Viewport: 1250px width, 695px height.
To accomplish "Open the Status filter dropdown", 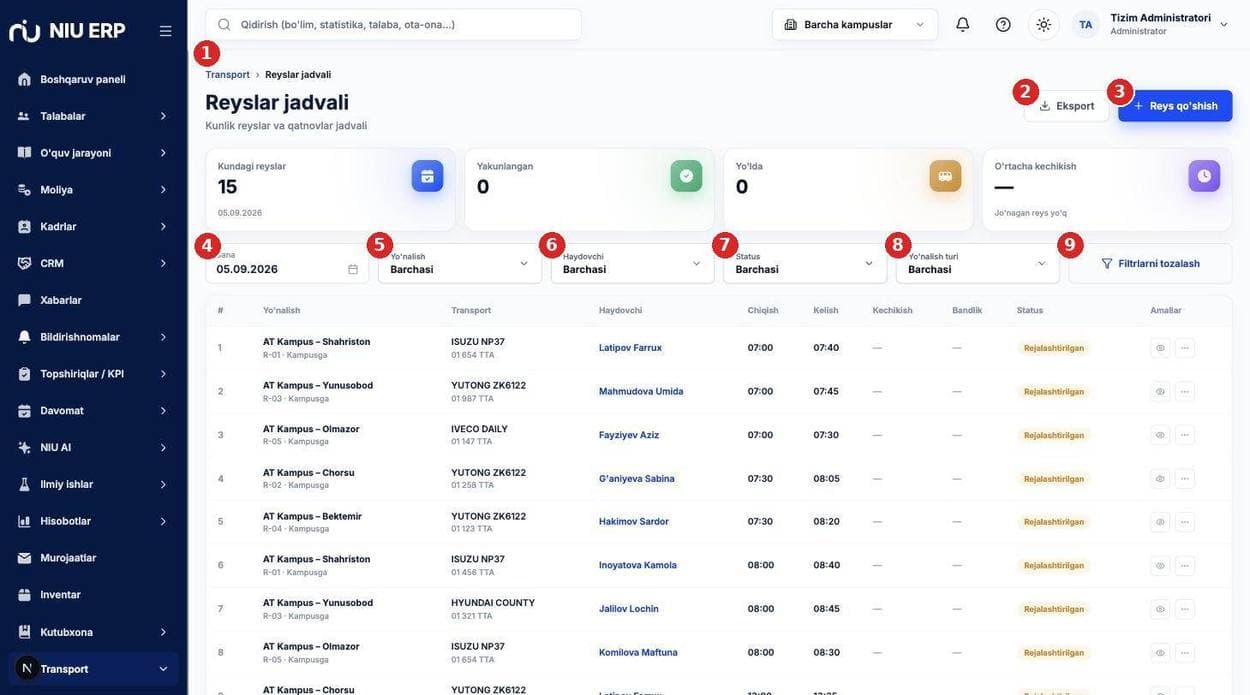I will click(x=805, y=263).
